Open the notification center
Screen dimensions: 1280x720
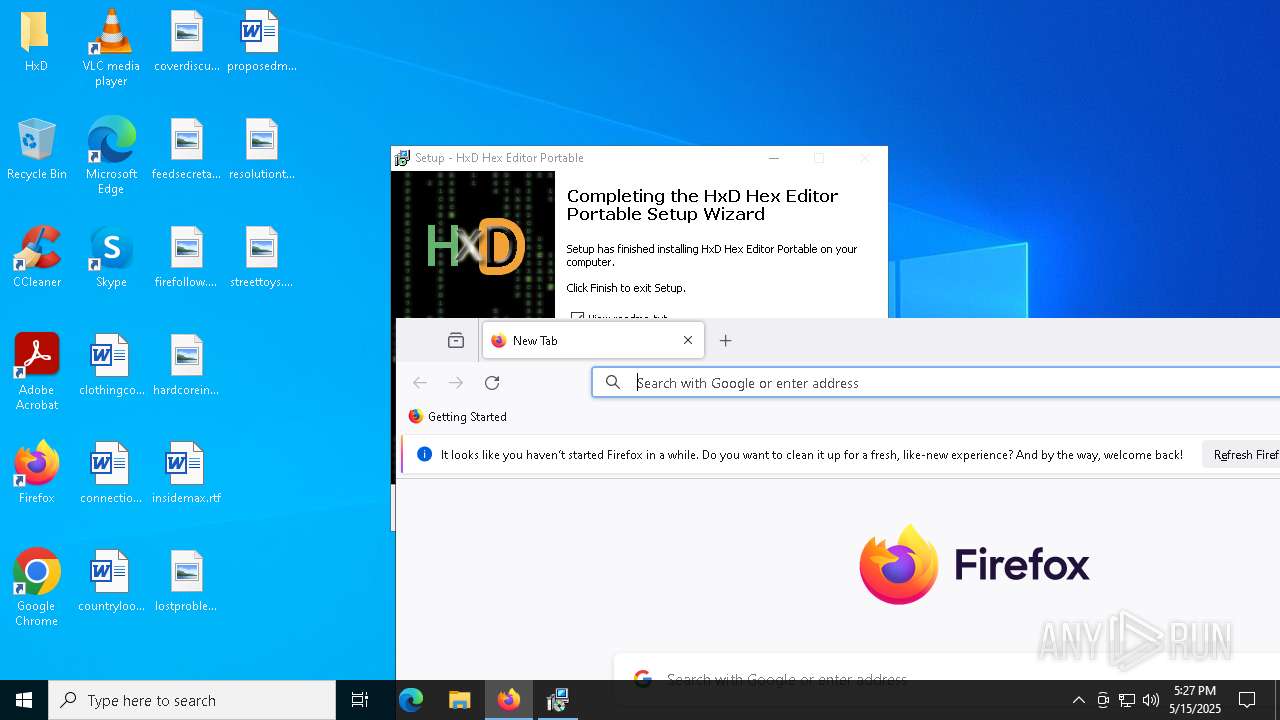tap(1247, 700)
